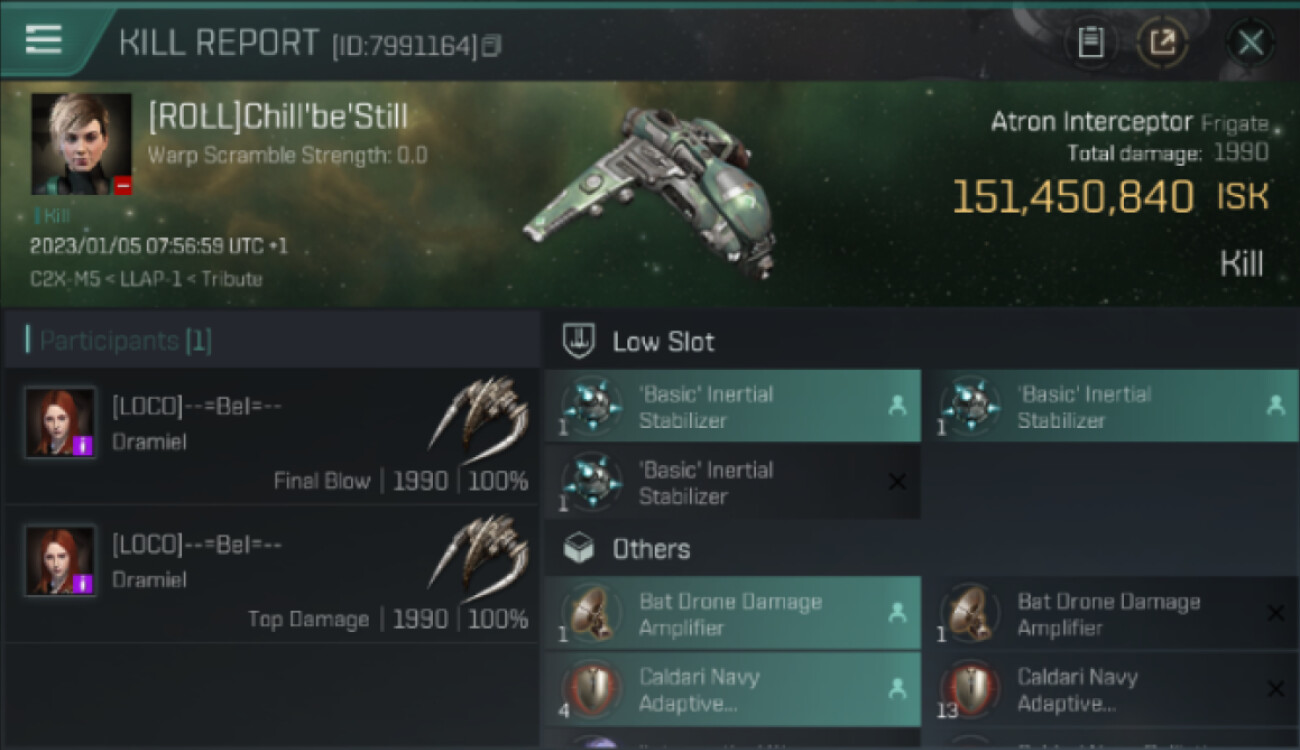Open Final Blow participant portrait

(x=60, y=422)
